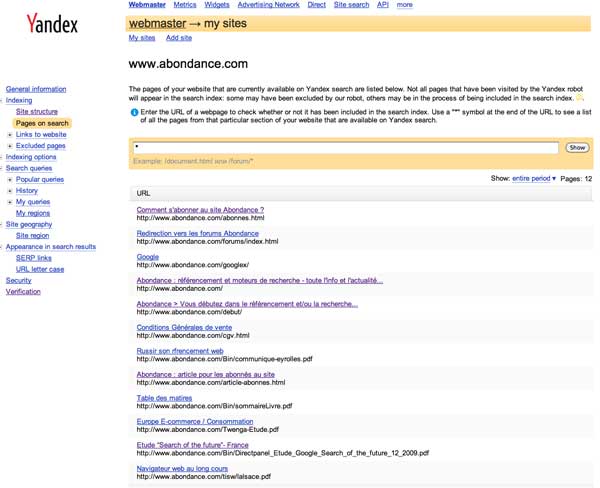The height and width of the screenshot is (488, 600).
Task: Open Appearance in search results
Action: pyautogui.click(x=51, y=247)
